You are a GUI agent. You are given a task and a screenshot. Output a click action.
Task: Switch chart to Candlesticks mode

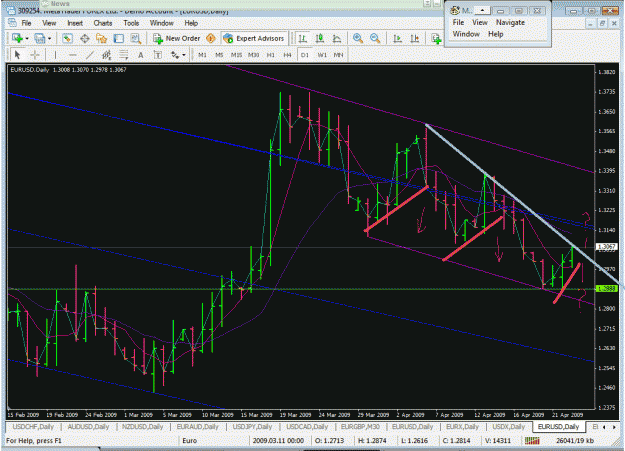click(x=320, y=38)
